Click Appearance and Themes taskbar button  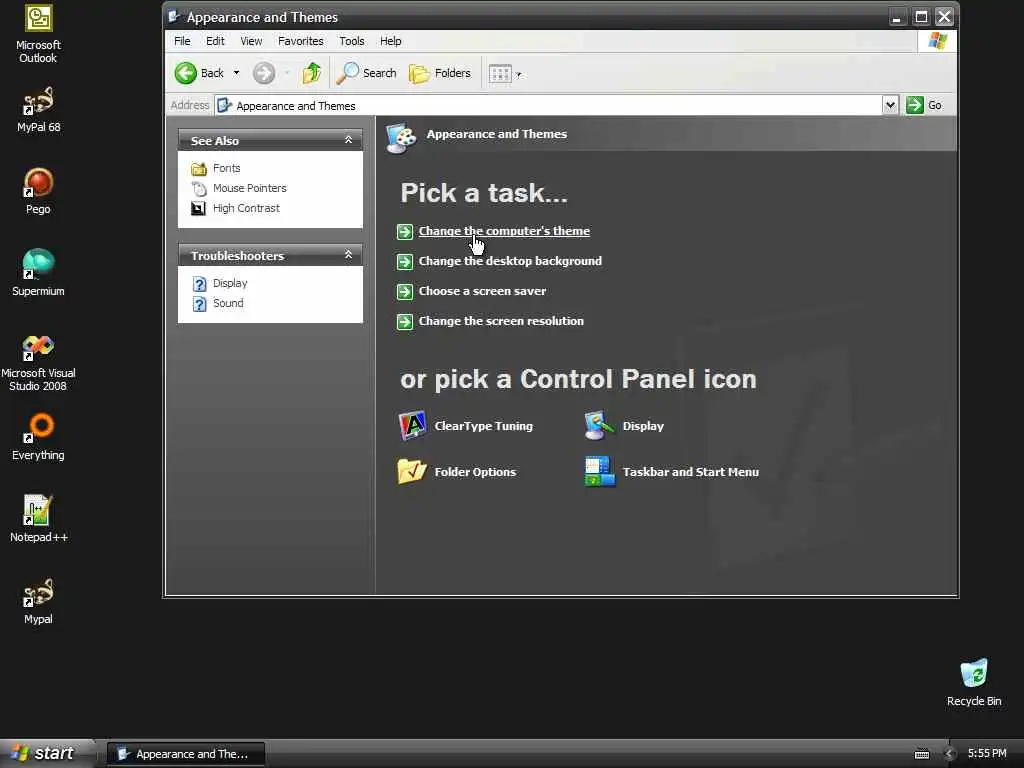[x=186, y=754]
